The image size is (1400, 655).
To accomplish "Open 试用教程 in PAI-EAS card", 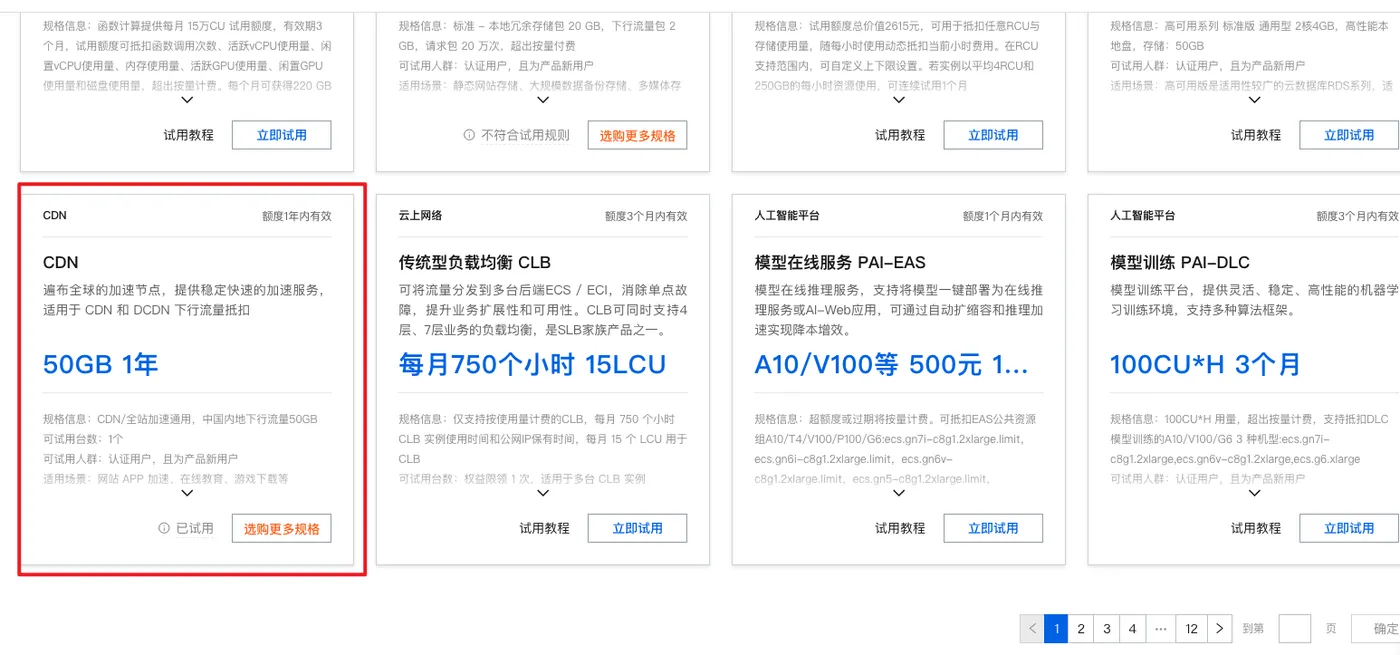I will (900, 528).
